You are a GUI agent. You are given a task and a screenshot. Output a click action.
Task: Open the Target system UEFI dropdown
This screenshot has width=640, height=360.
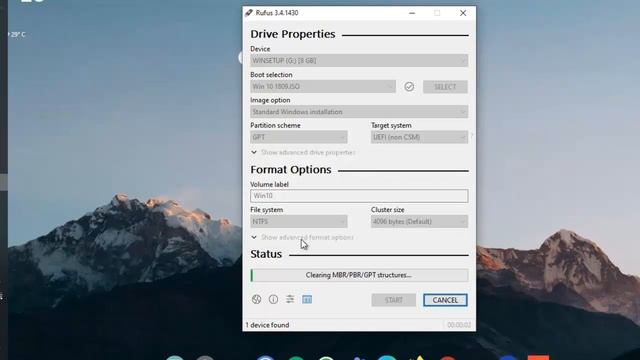[419, 137]
